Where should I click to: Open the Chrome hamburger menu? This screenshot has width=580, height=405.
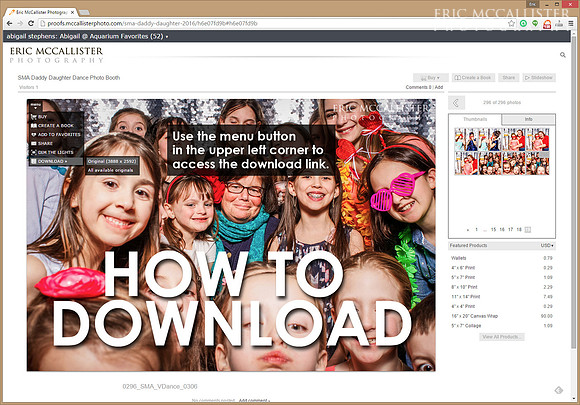point(571,24)
